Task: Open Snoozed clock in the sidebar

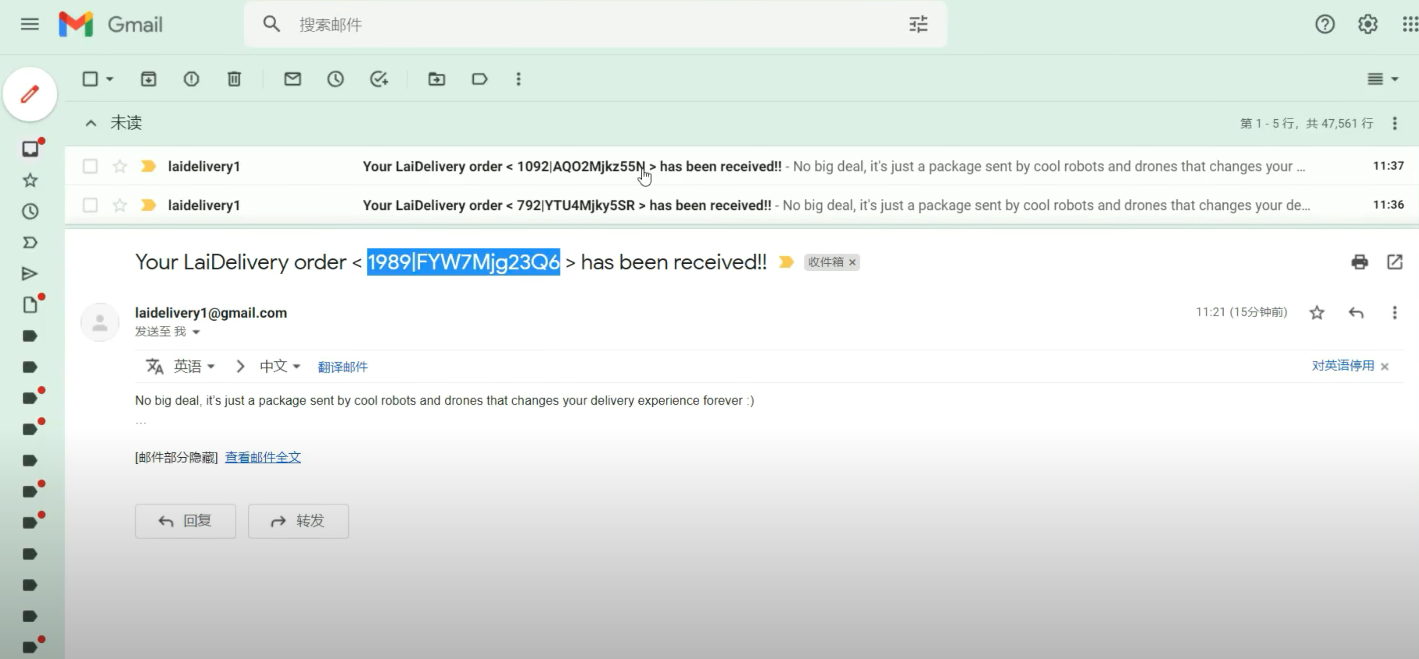Action: pos(30,211)
